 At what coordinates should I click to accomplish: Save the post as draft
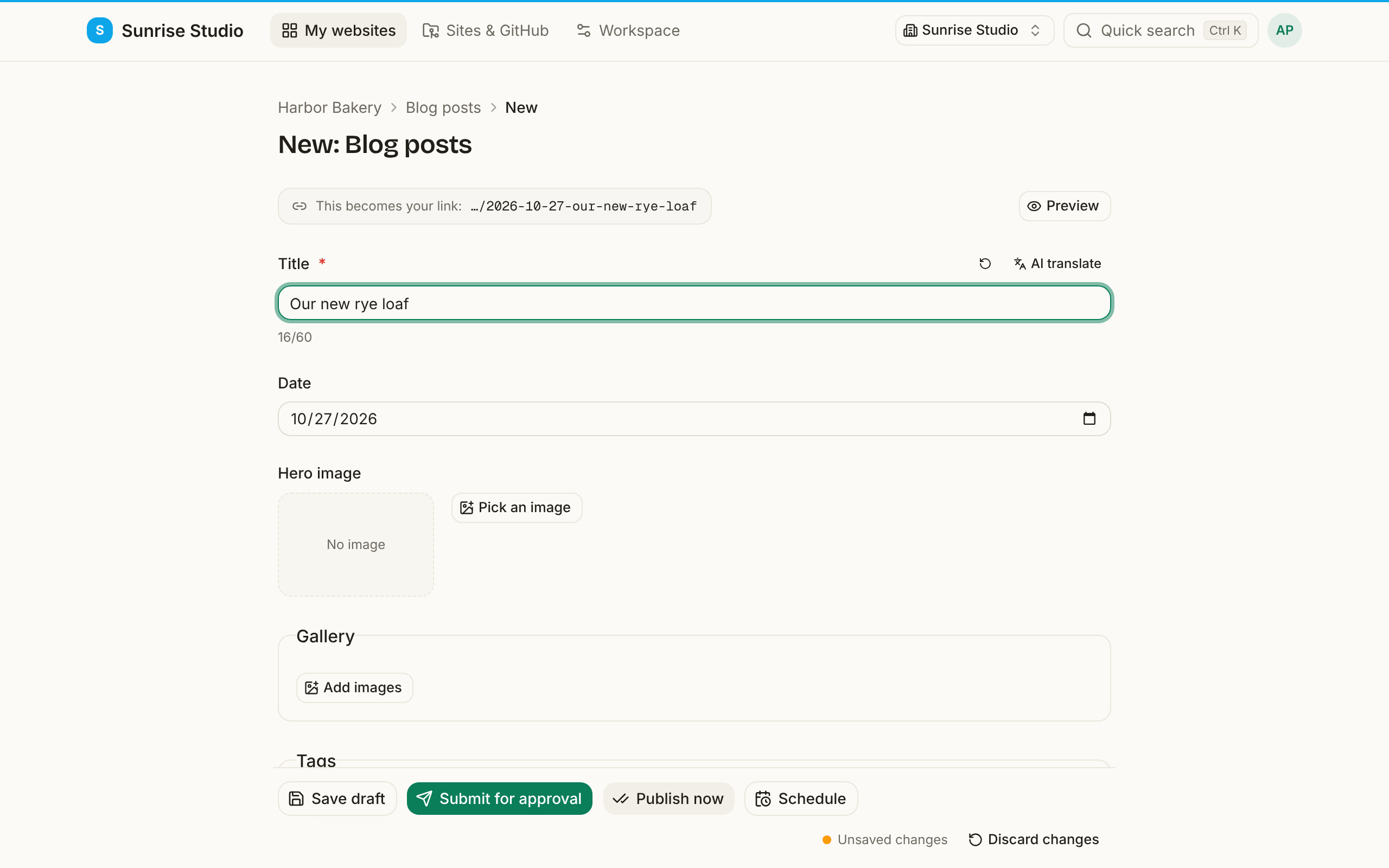click(x=337, y=799)
